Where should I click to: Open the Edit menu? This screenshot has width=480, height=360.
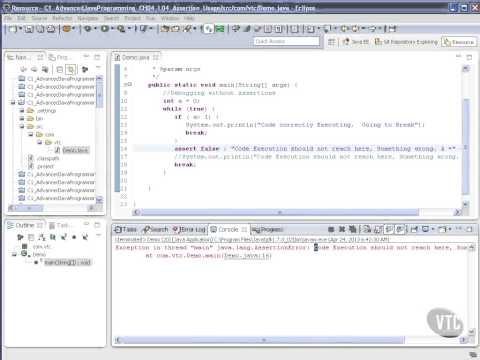click(21, 18)
